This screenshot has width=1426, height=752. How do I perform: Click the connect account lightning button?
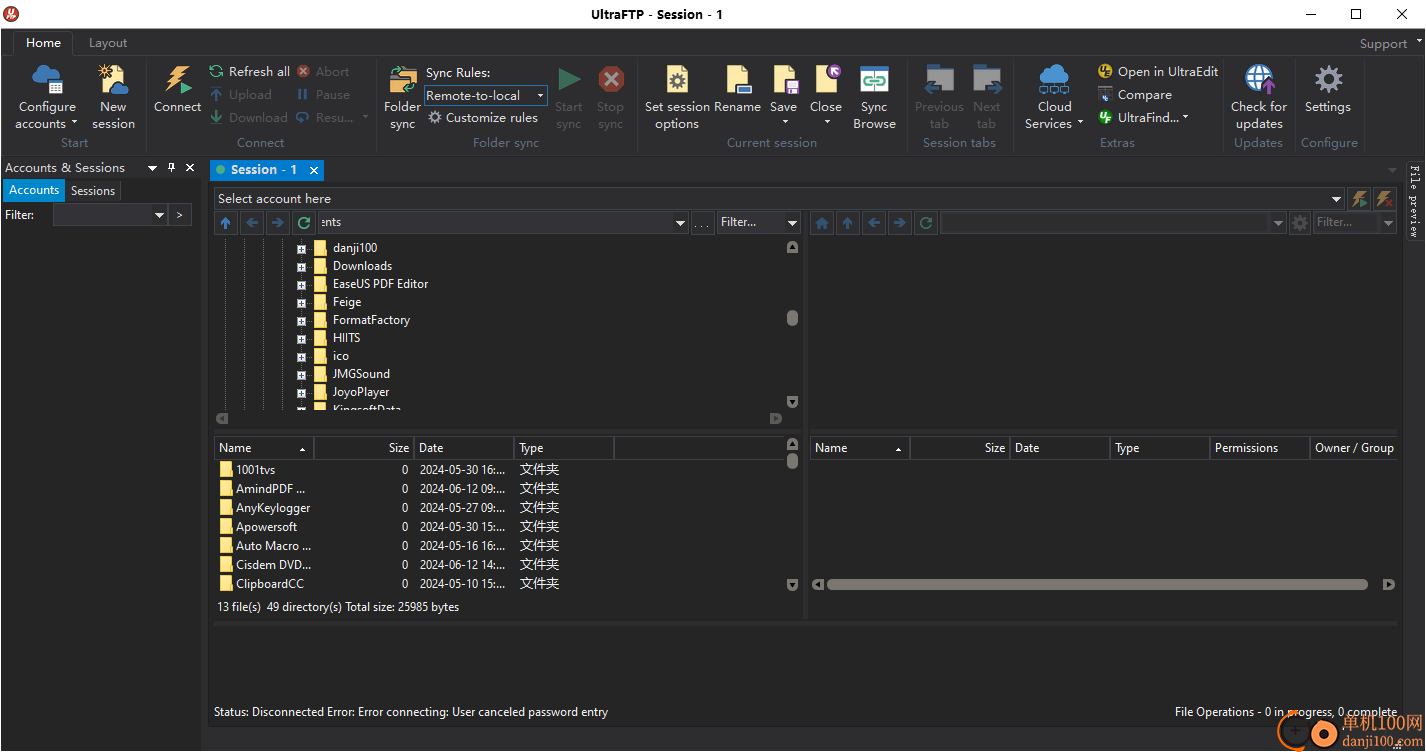coord(1359,199)
